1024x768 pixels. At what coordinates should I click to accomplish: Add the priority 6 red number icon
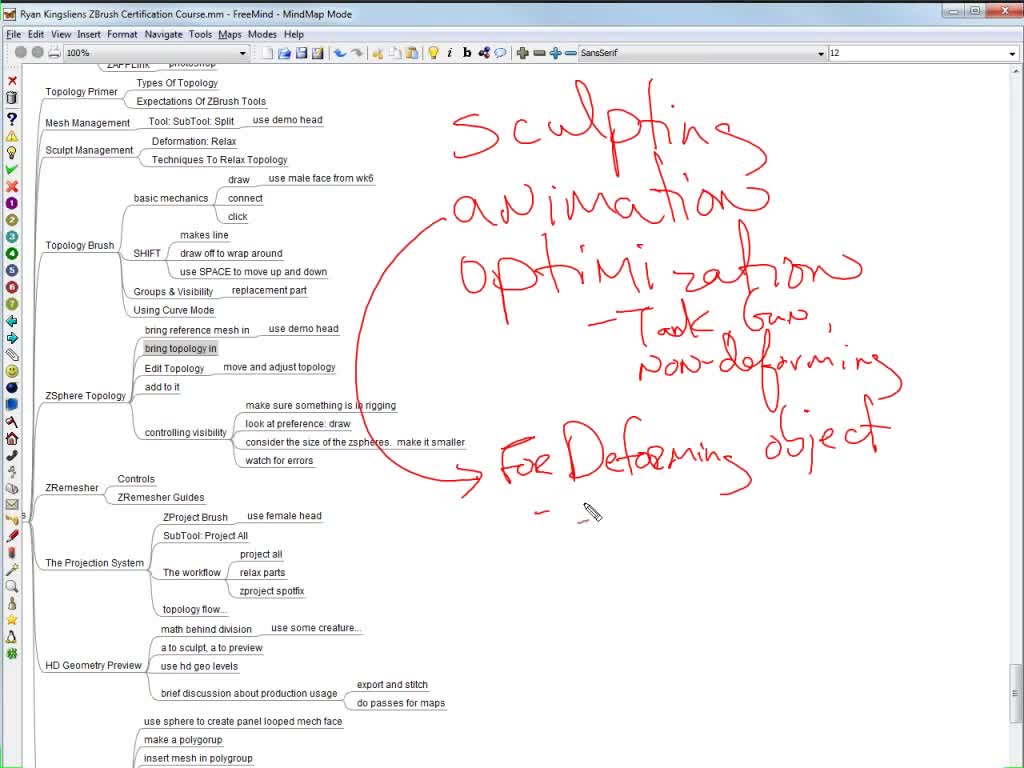tap(12, 287)
